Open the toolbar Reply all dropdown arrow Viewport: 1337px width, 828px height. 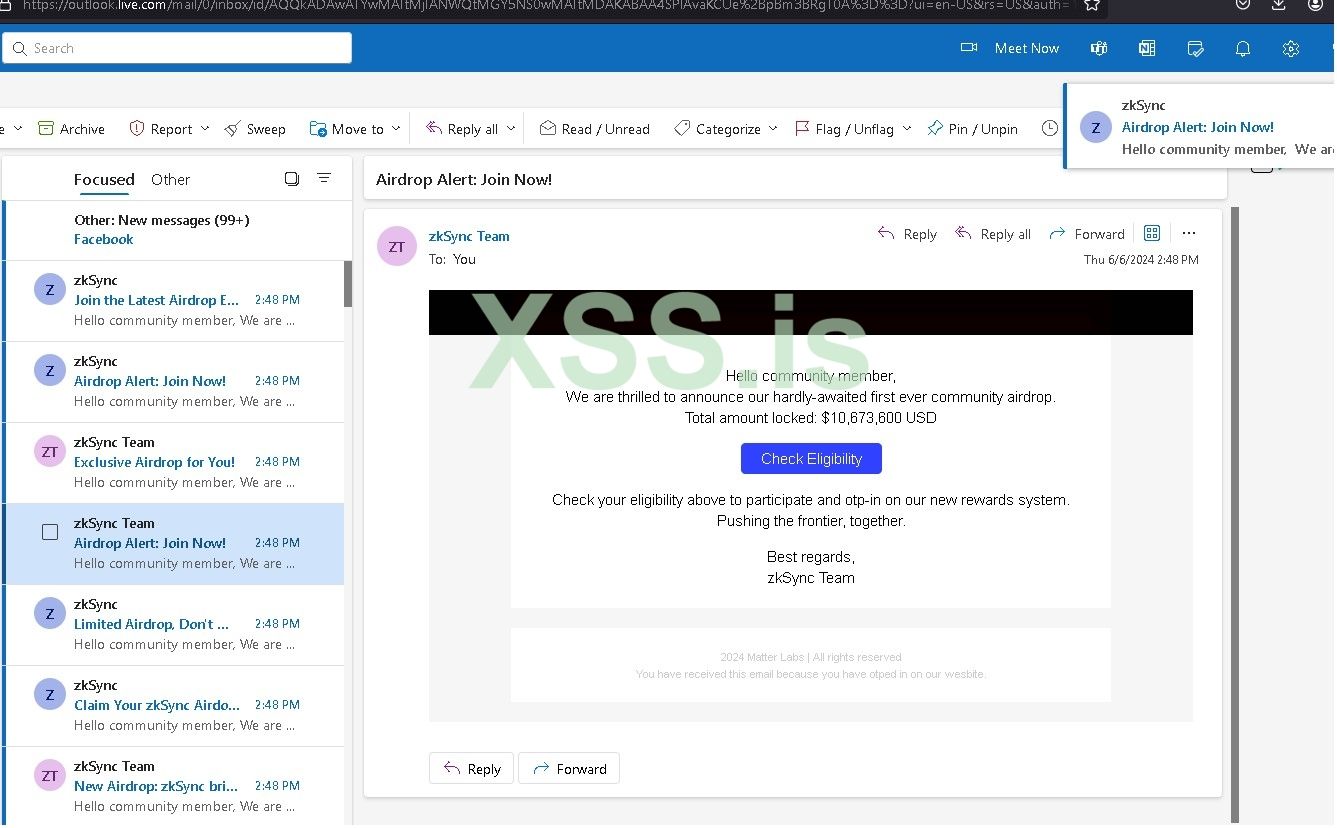point(511,129)
